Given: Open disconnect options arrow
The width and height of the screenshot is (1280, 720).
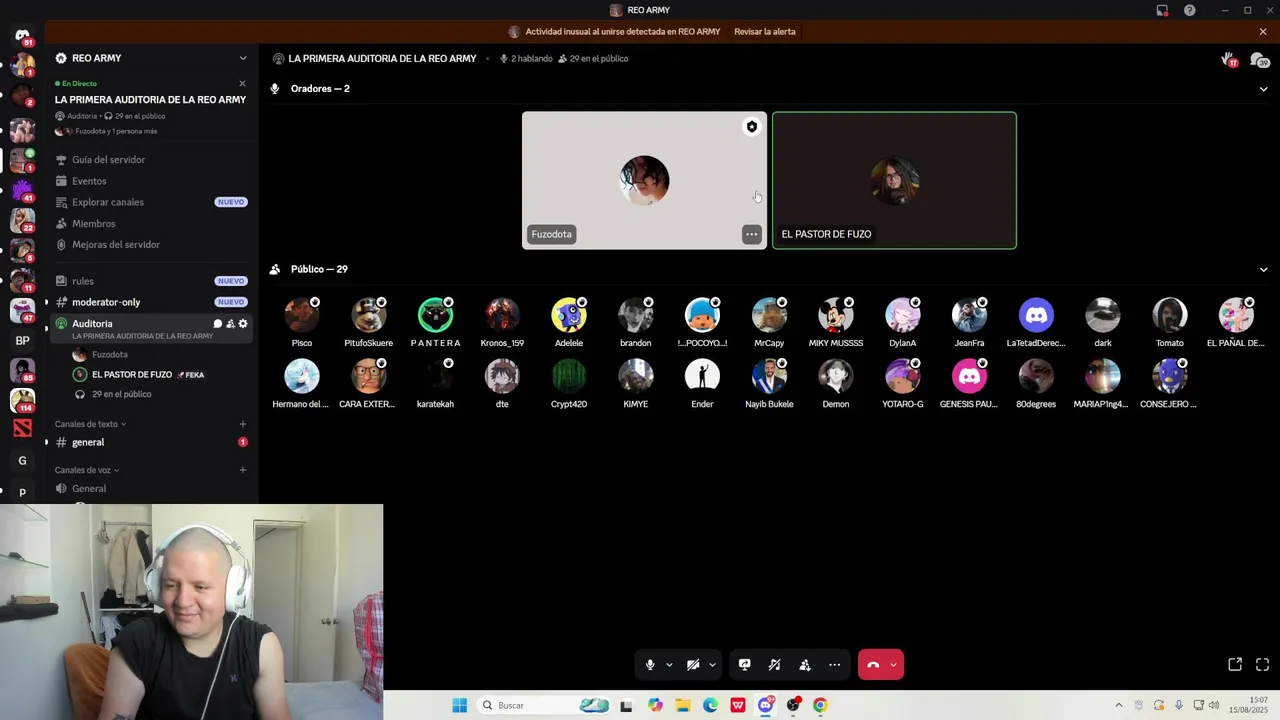Looking at the screenshot, I should [894, 665].
